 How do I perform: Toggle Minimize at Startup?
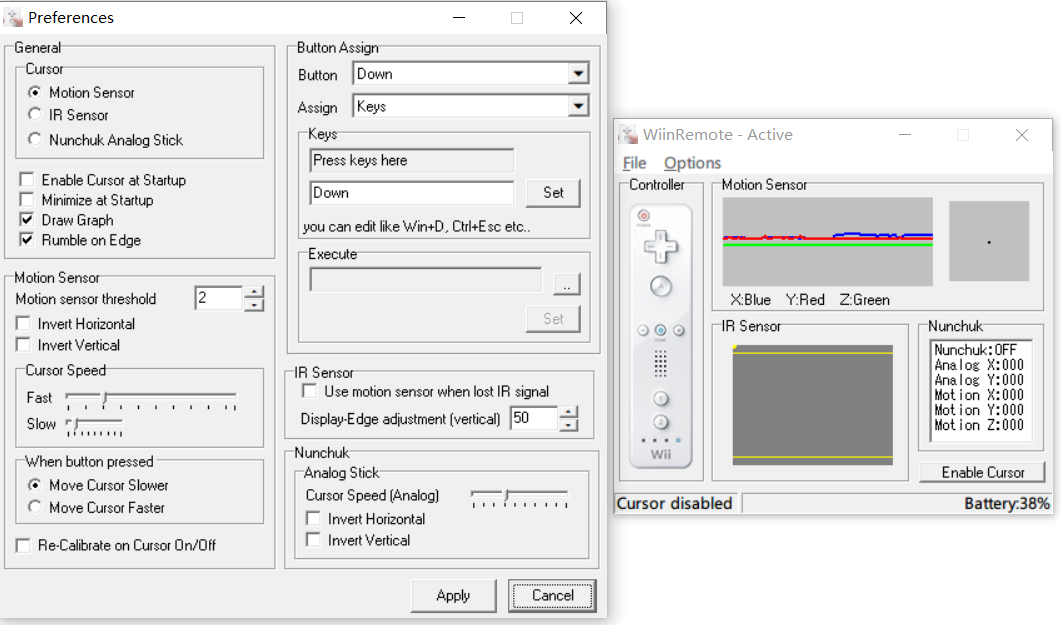[27, 200]
